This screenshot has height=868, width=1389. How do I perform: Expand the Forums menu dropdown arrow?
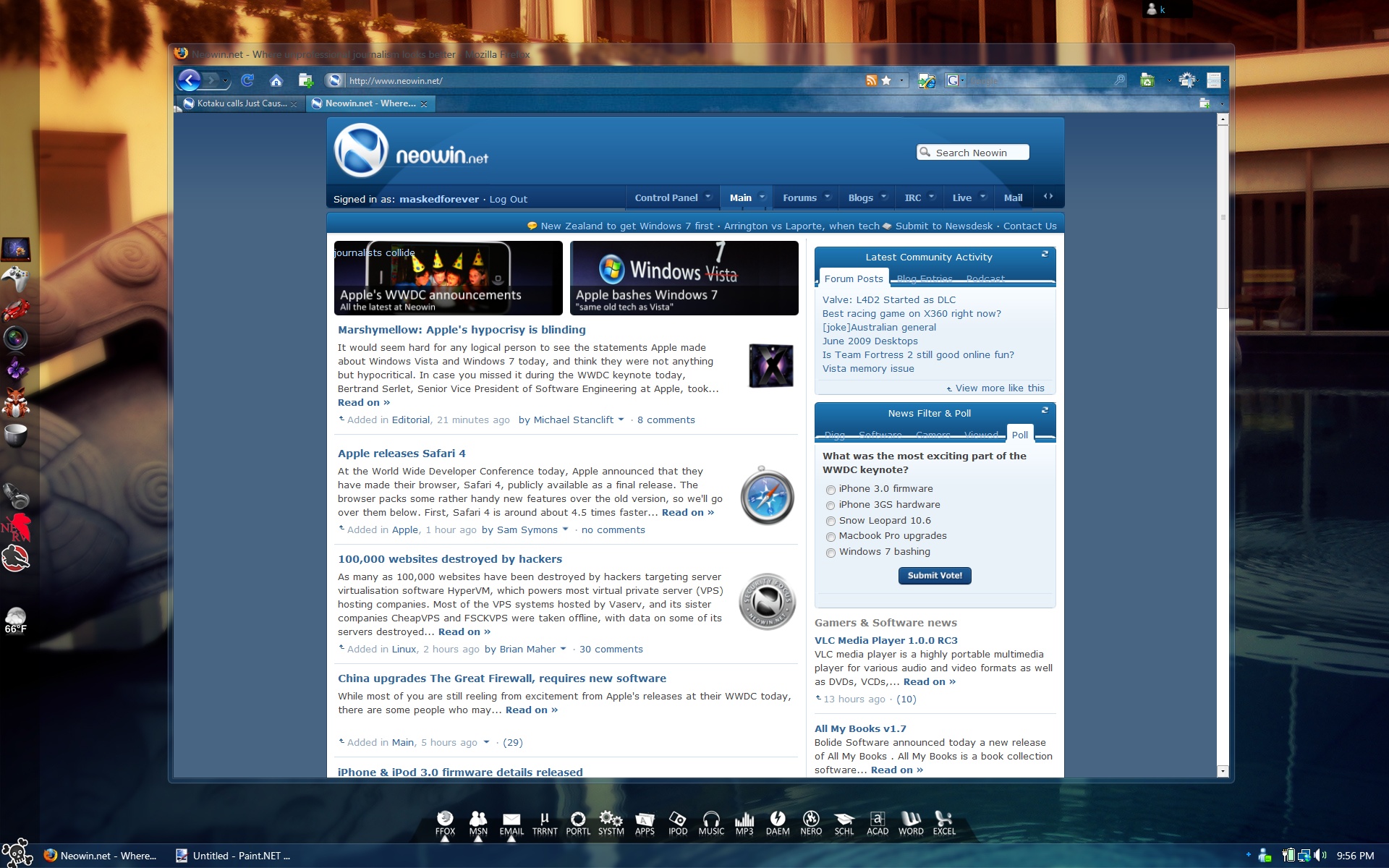827,197
